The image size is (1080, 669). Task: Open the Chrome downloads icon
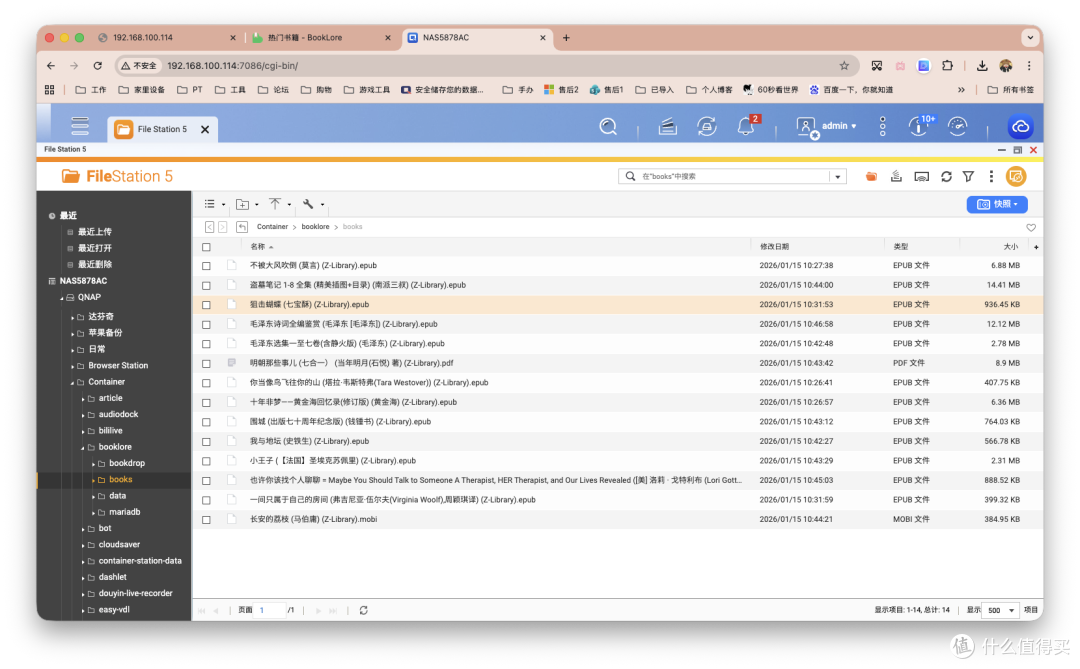tap(982, 65)
